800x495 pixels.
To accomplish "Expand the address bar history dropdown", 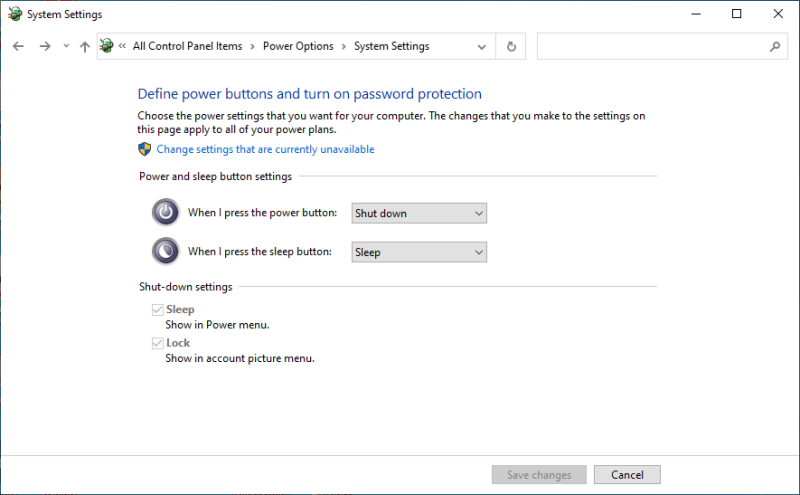I will (x=482, y=47).
